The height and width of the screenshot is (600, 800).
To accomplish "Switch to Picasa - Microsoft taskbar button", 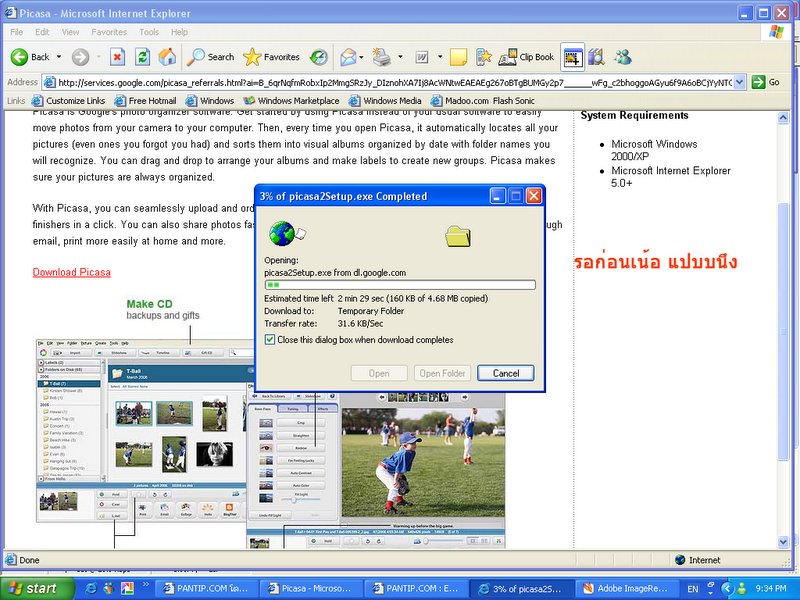I will [311, 588].
